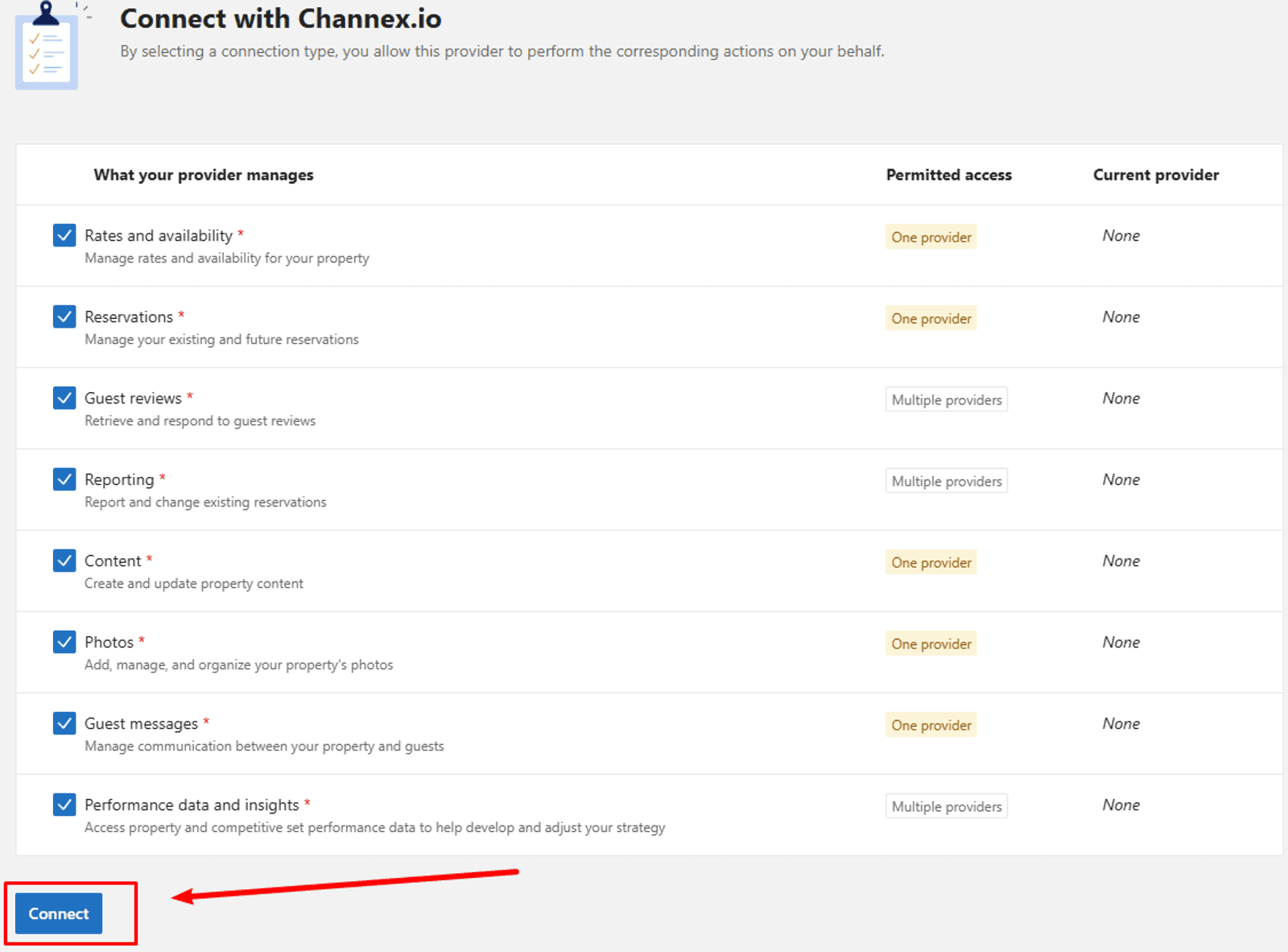Click 'One provider' badge in Photos row
Image resolution: width=1288 pixels, height=952 pixels.
[x=931, y=644]
